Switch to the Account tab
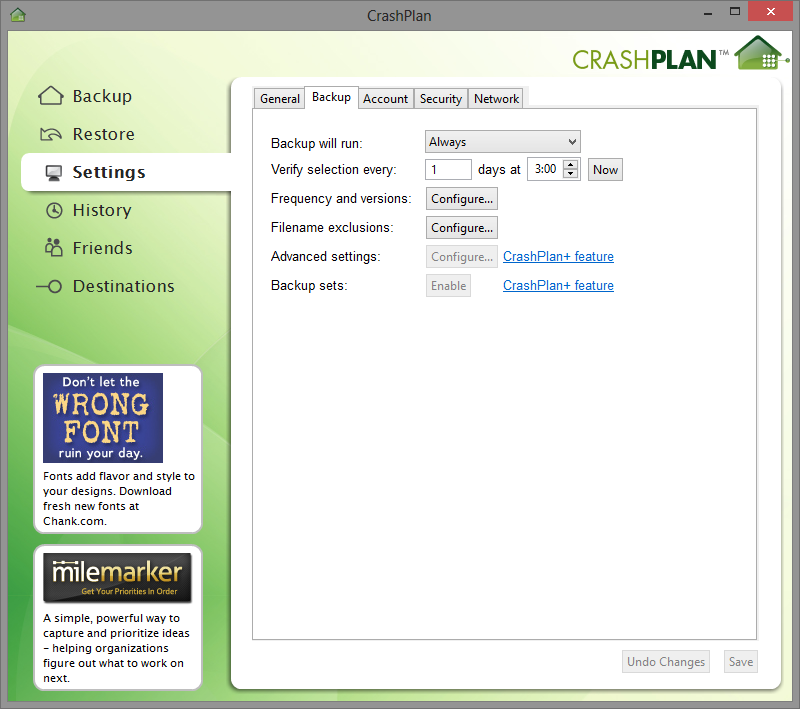 (385, 98)
